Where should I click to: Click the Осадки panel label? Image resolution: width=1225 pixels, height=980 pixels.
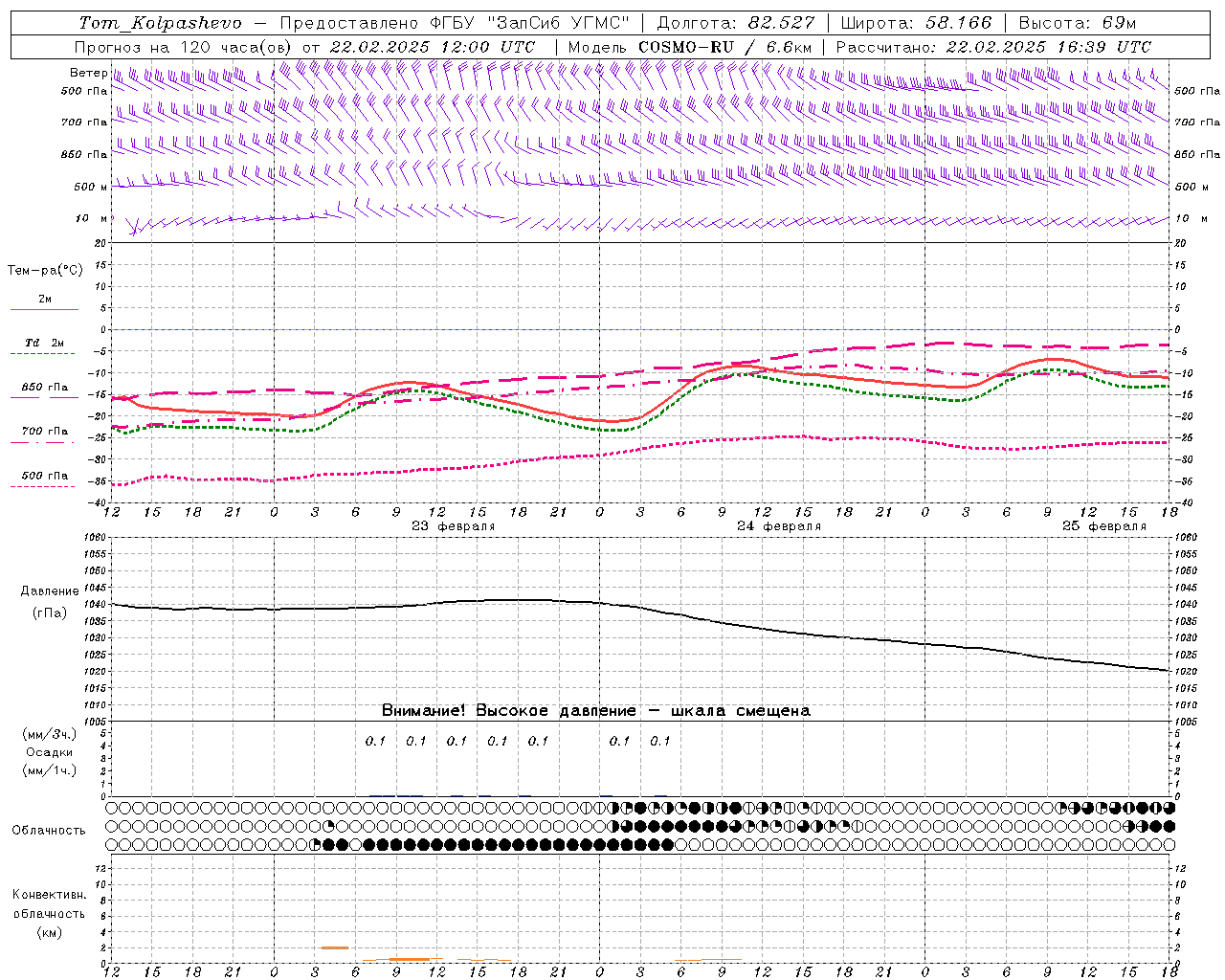pyautogui.click(x=50, y=752)
